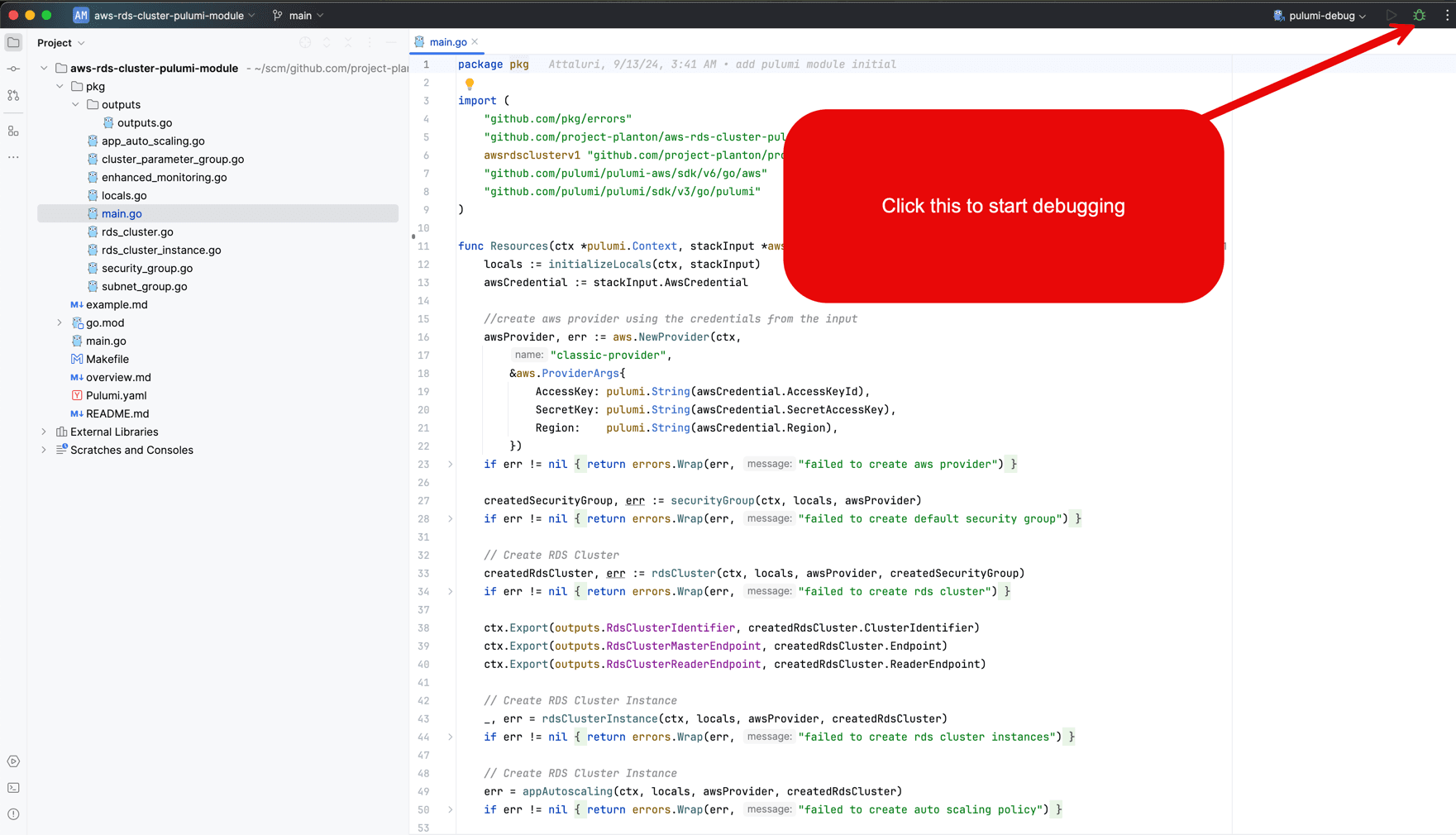Collapse the outputs folder
This screenshot has height=835, width=1456.
75,105
